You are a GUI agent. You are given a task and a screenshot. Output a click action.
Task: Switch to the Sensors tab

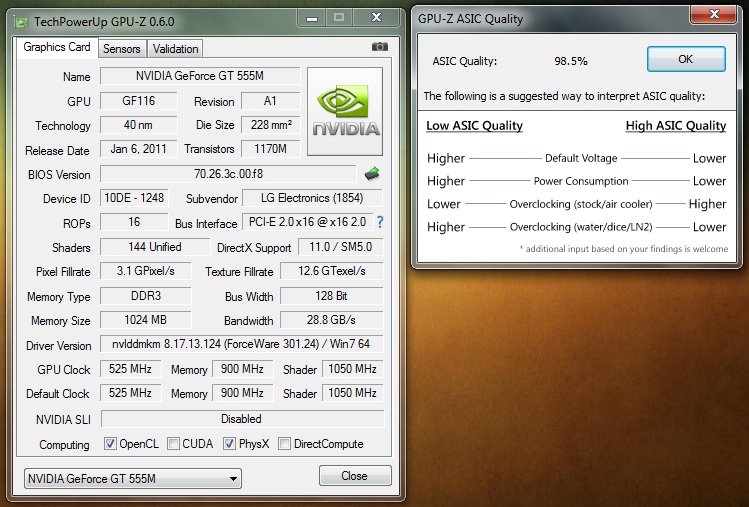[x=122, y=49]
